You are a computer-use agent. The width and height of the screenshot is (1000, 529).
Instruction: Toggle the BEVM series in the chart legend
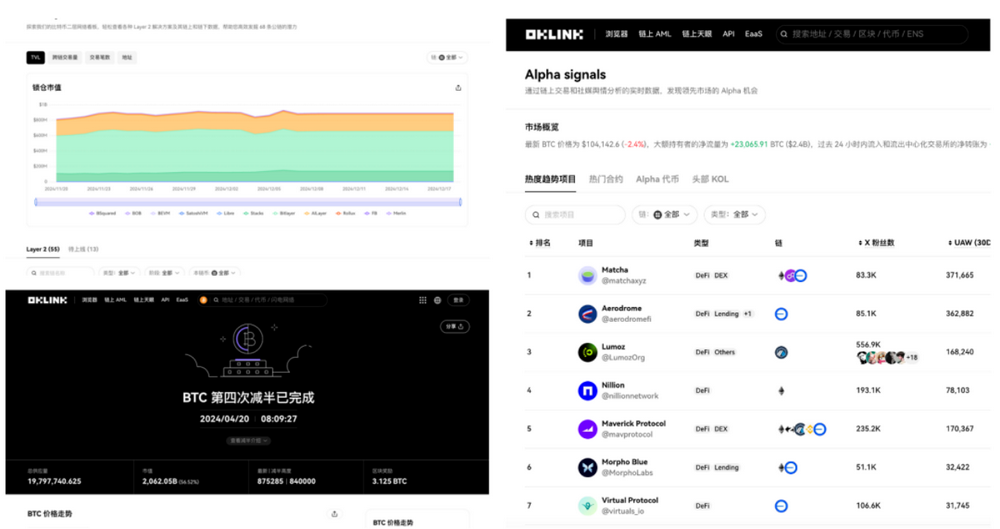point(161,213)
